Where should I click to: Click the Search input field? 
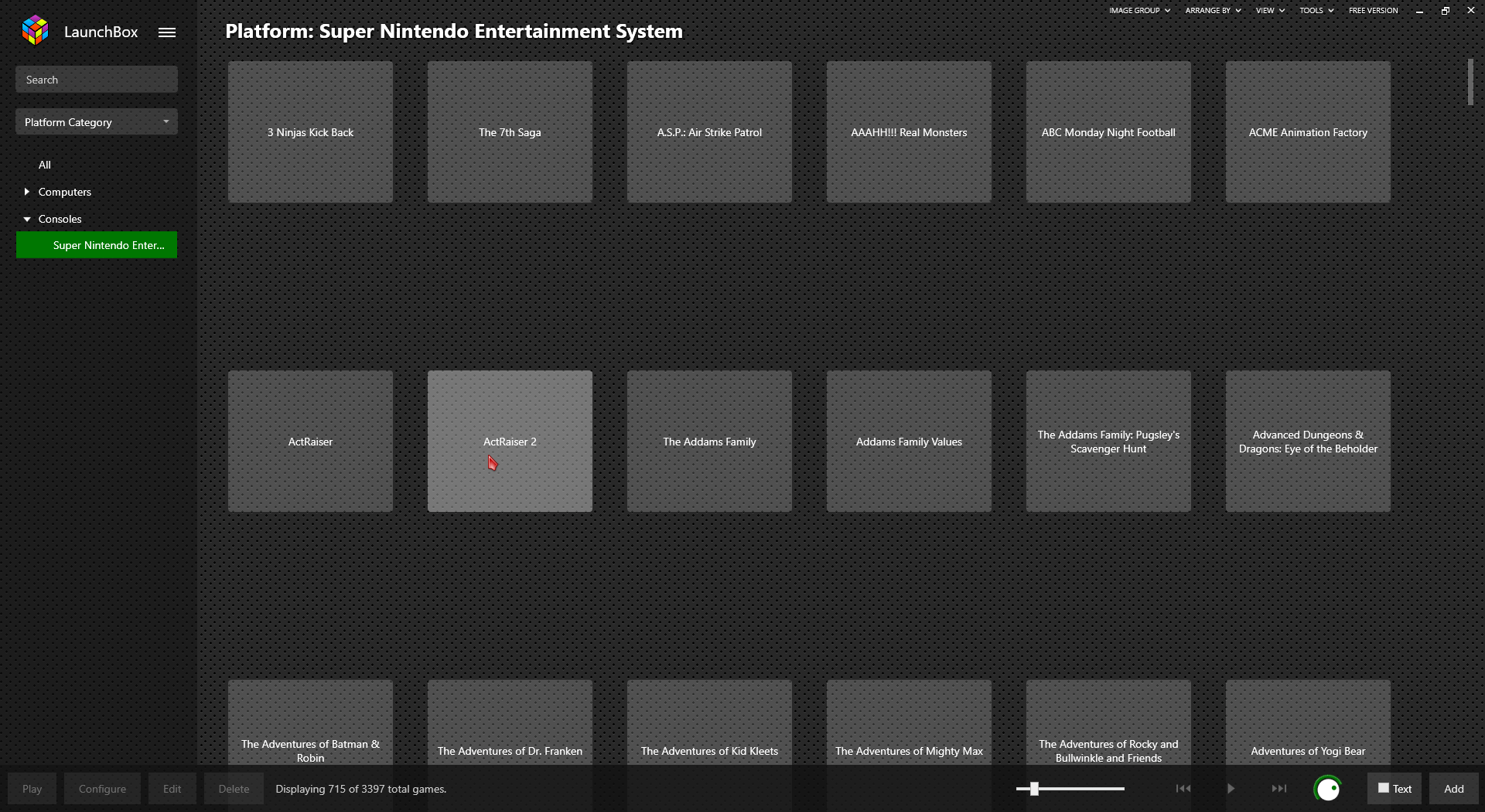pyautogui.click(x=97, y=80)
